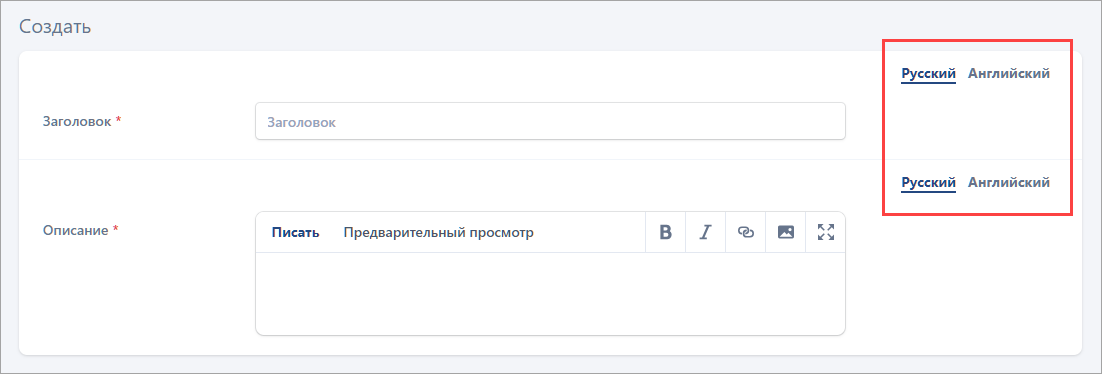Select Английский language for the Заголовок field
Screen dimensions: 1102x374
[1009, 73]
